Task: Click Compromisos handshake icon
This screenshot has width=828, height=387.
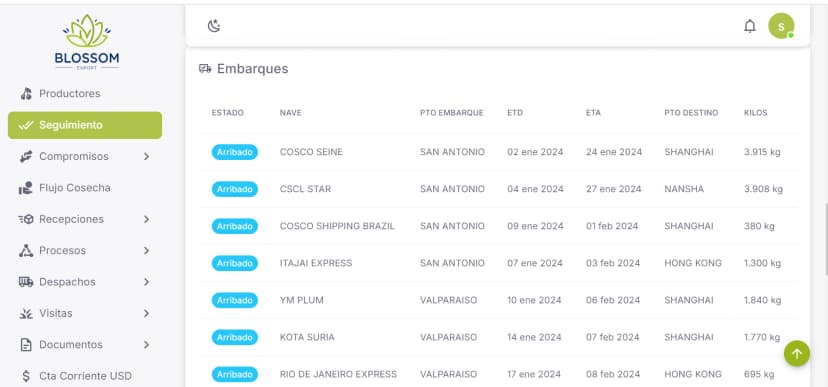Action: 26,157
